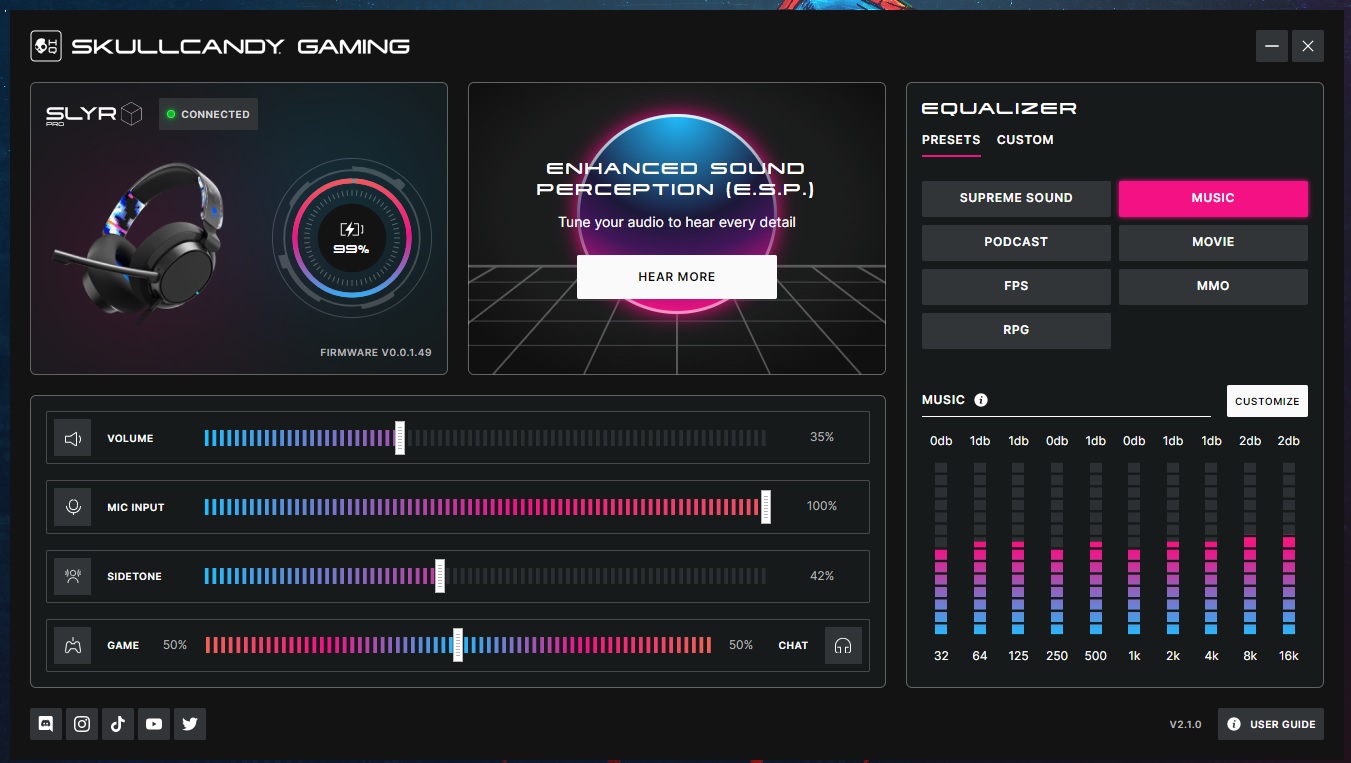Mute the mic input microphone icon
The height and width of the screenshot is (763, 1351).
pos(73,507)
